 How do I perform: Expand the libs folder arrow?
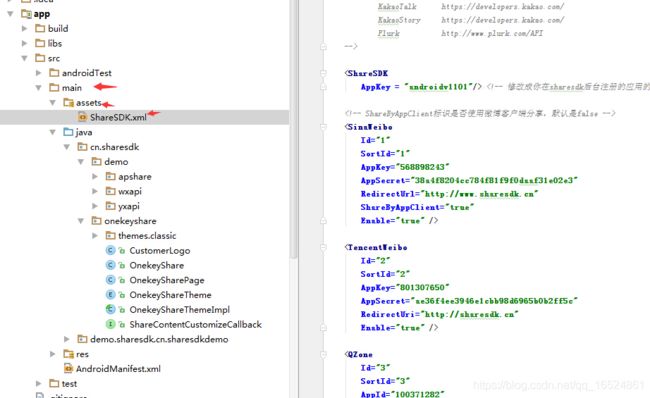point(24,43)
